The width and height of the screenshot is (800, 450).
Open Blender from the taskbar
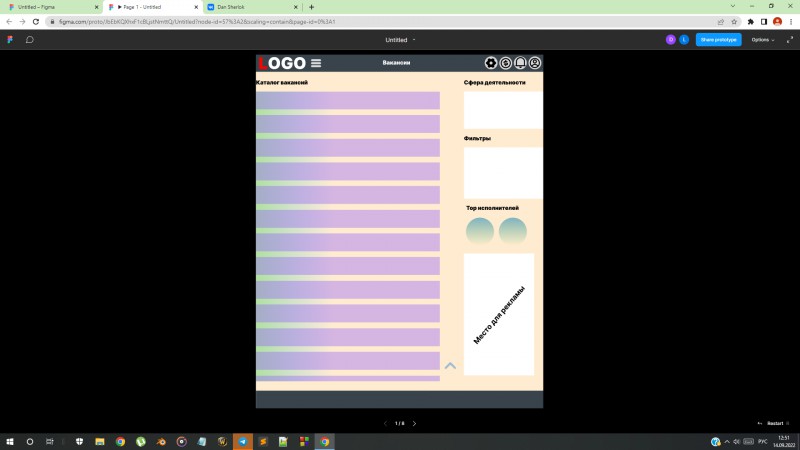click(x=161, y=442)
